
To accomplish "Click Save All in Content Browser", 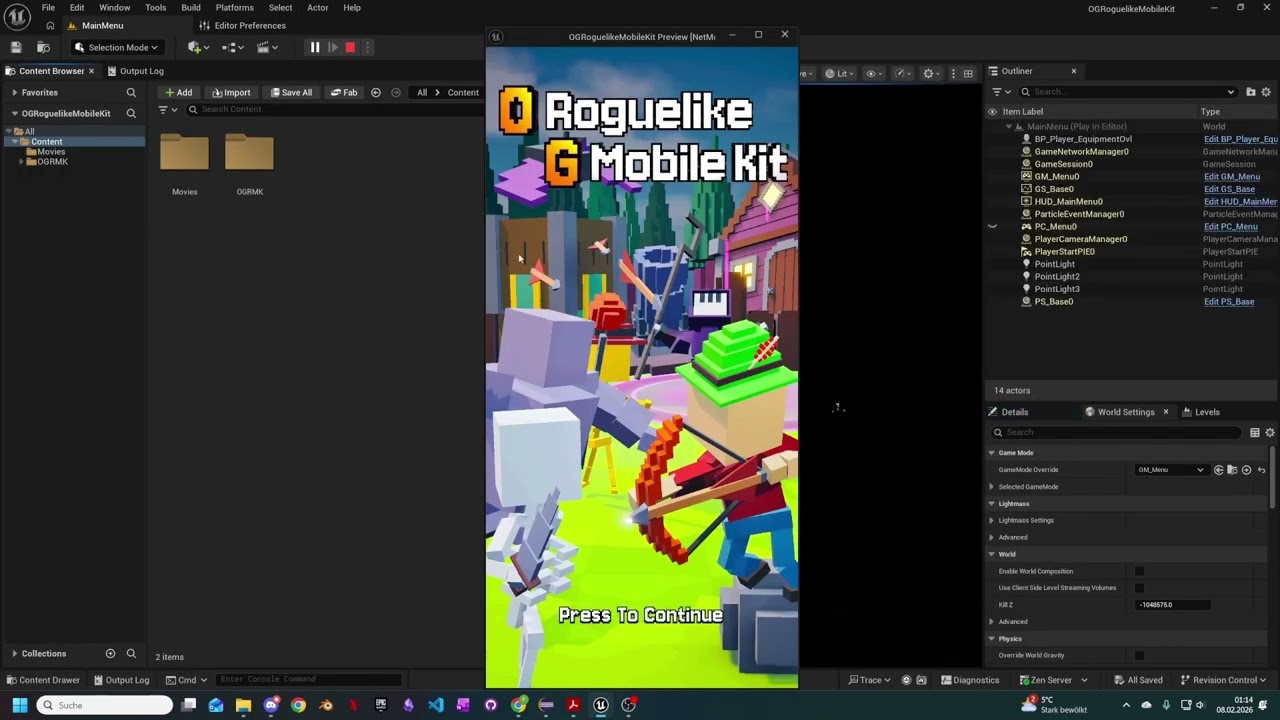I will (x=291, y=92).
